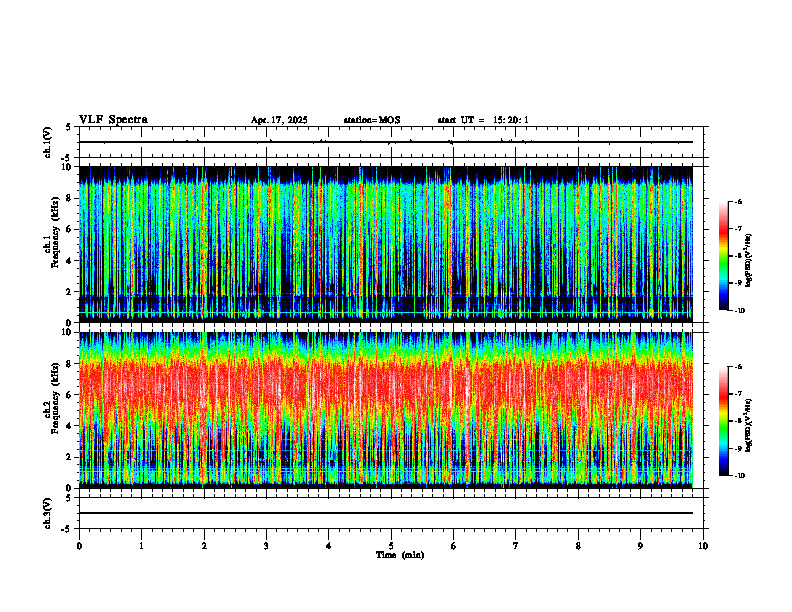Click "-6" at top of ch.1 colorbar

click(738, 202)
